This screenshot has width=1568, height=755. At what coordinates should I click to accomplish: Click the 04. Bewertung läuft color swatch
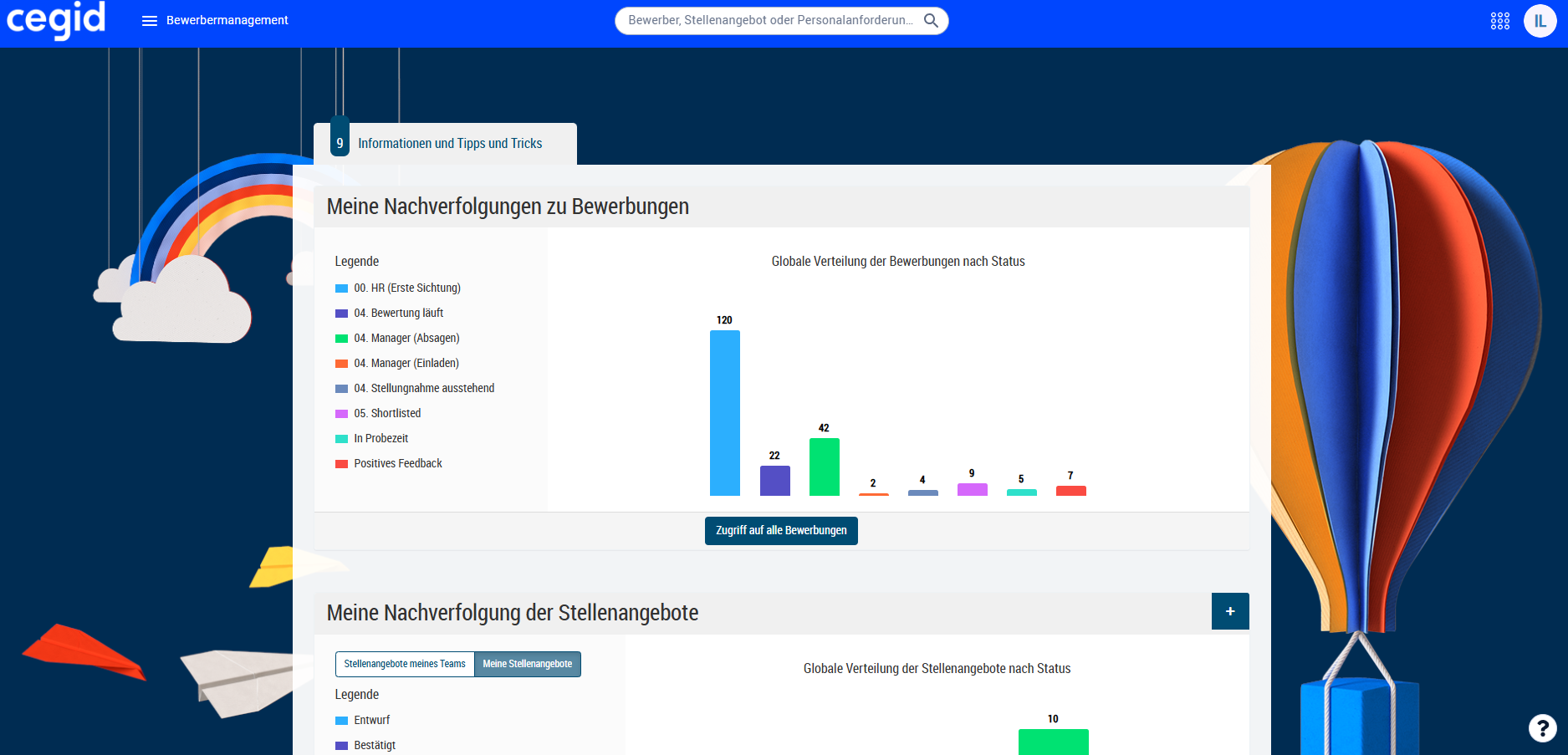(x=341, y=314)
